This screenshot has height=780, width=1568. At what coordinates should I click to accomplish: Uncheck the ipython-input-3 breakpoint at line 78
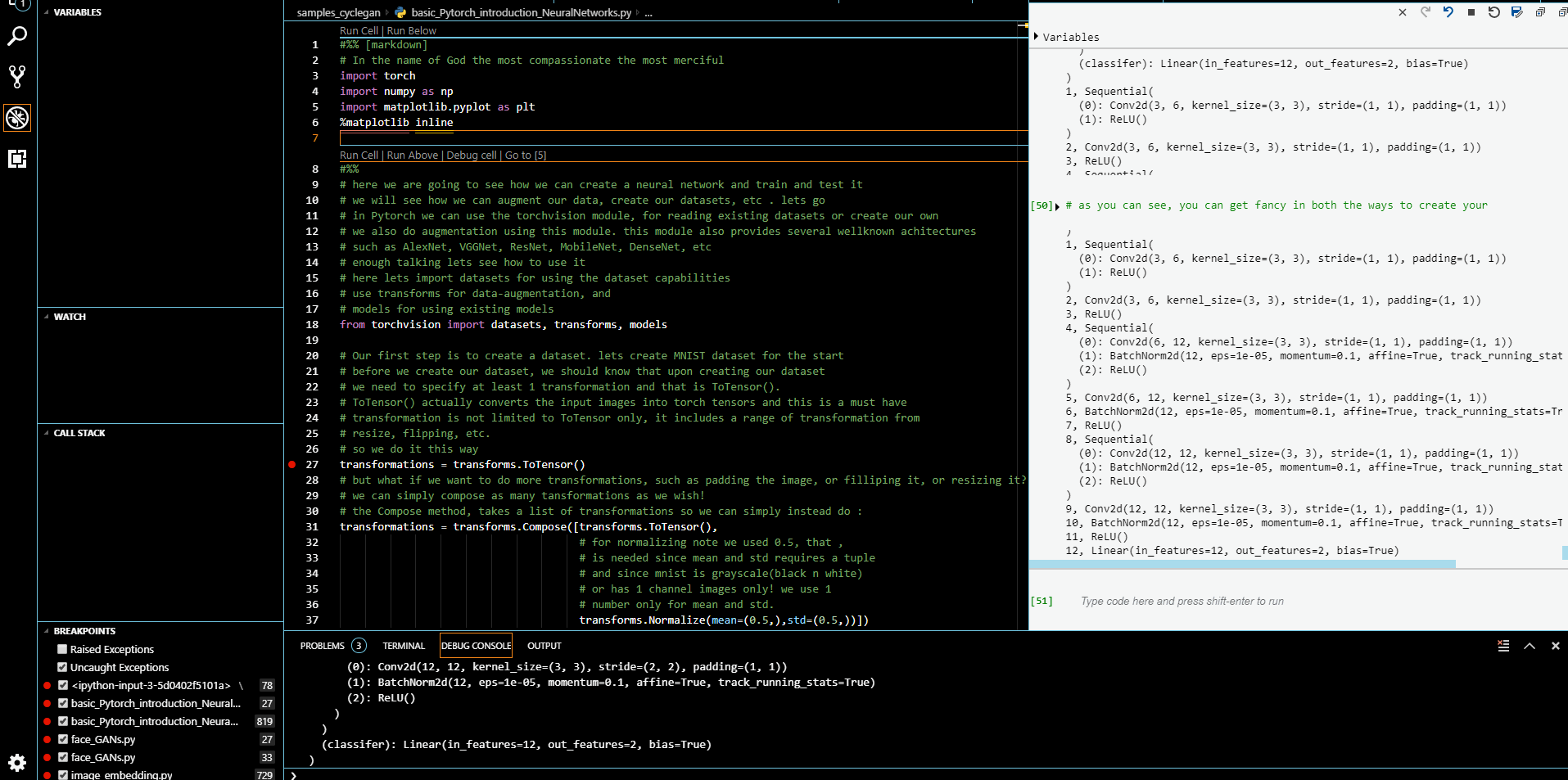(63, 685)
